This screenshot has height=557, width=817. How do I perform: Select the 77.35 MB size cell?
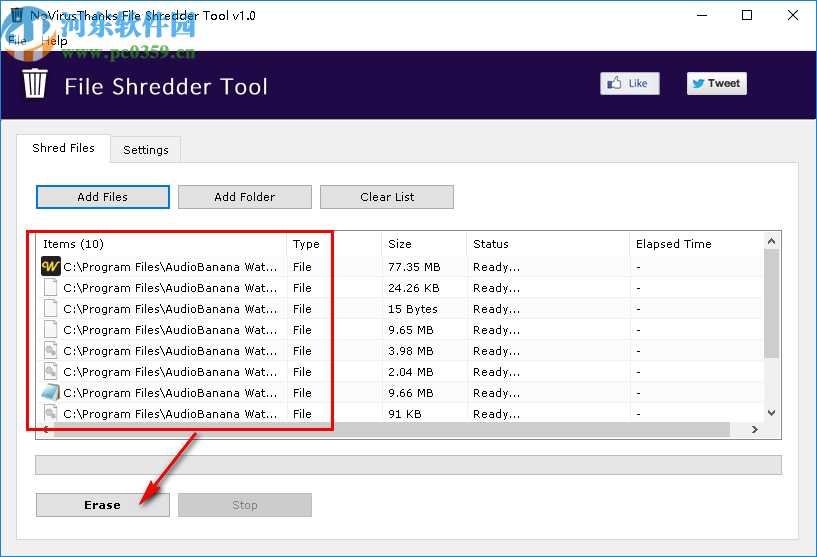[x=414, y=267]
